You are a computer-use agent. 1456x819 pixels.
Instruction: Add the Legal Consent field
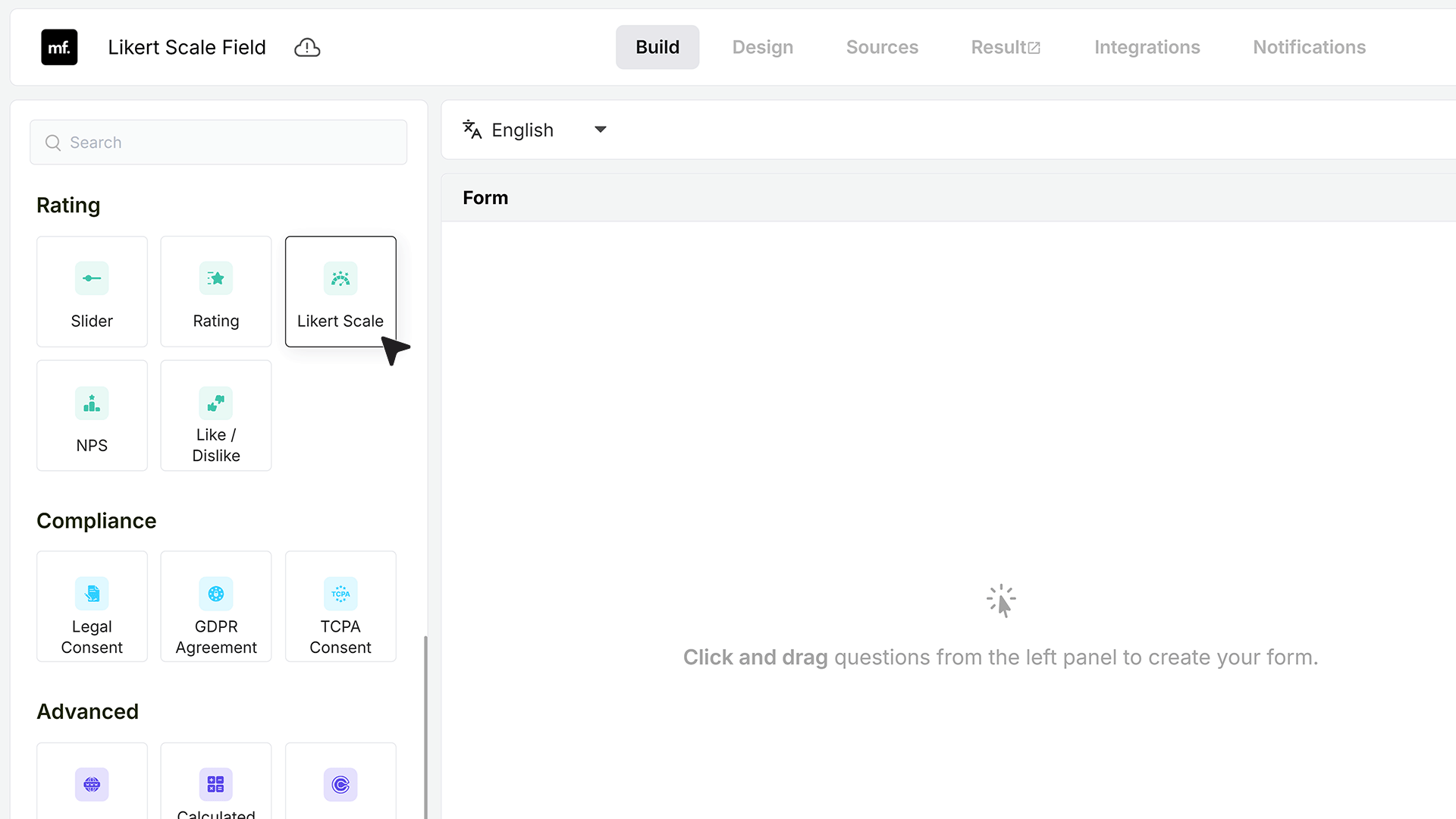click(x=92, y=607)
